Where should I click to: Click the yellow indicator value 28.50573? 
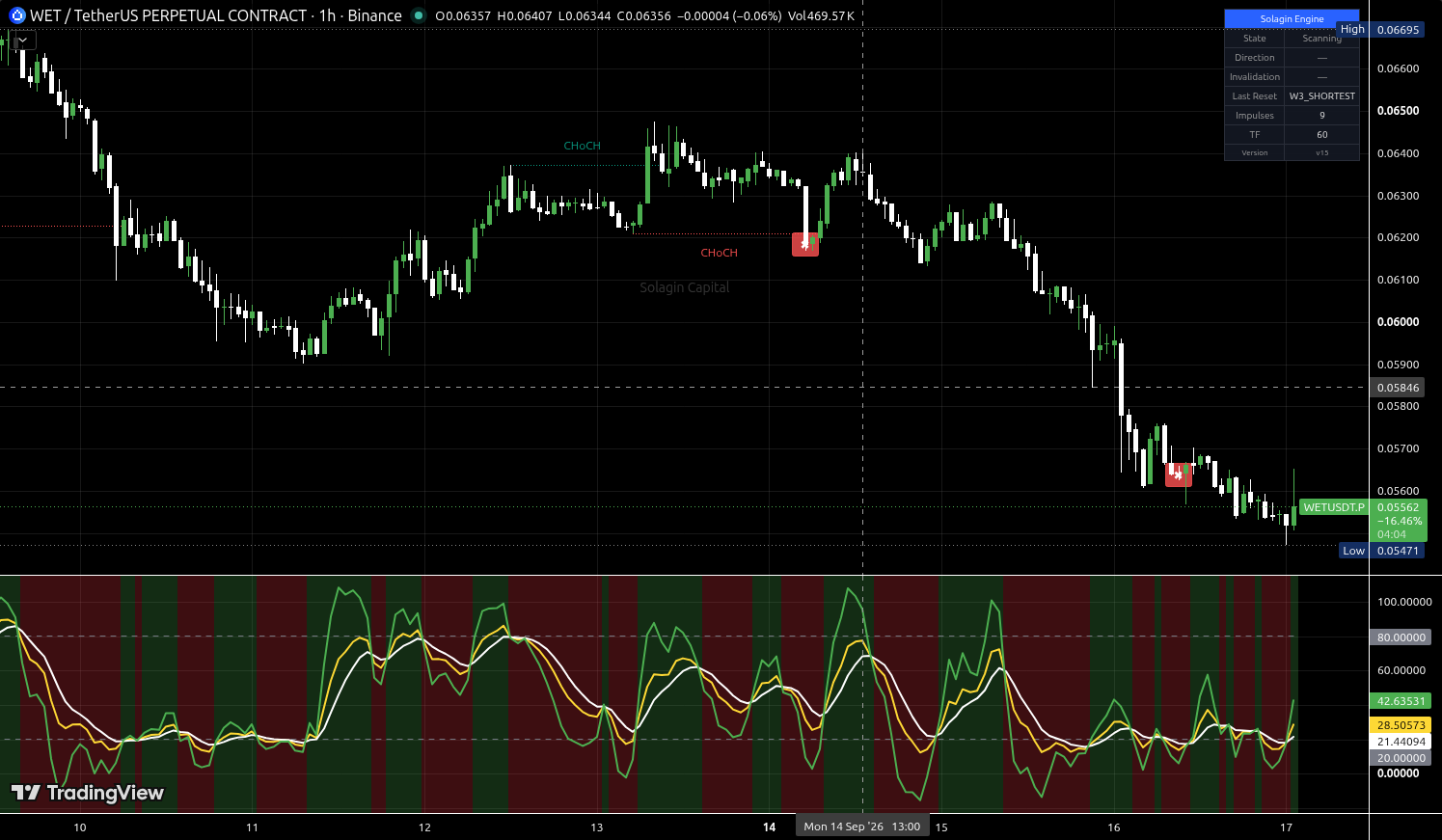tap(1401, 725)
